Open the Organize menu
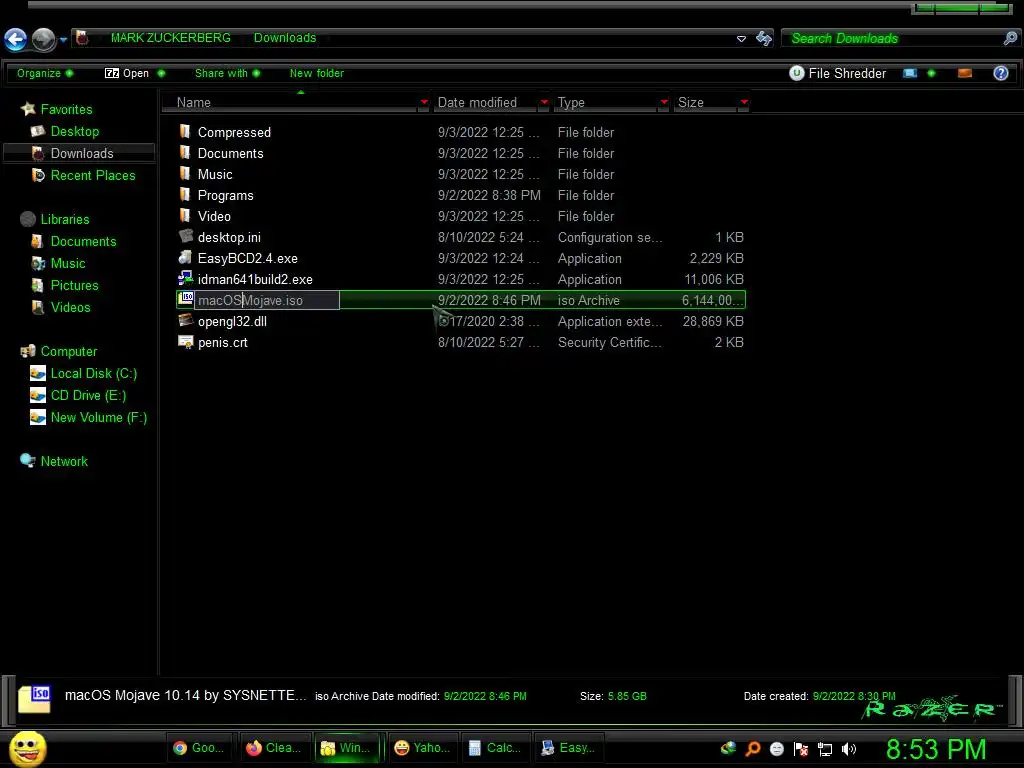 click(x=44, y=73)
